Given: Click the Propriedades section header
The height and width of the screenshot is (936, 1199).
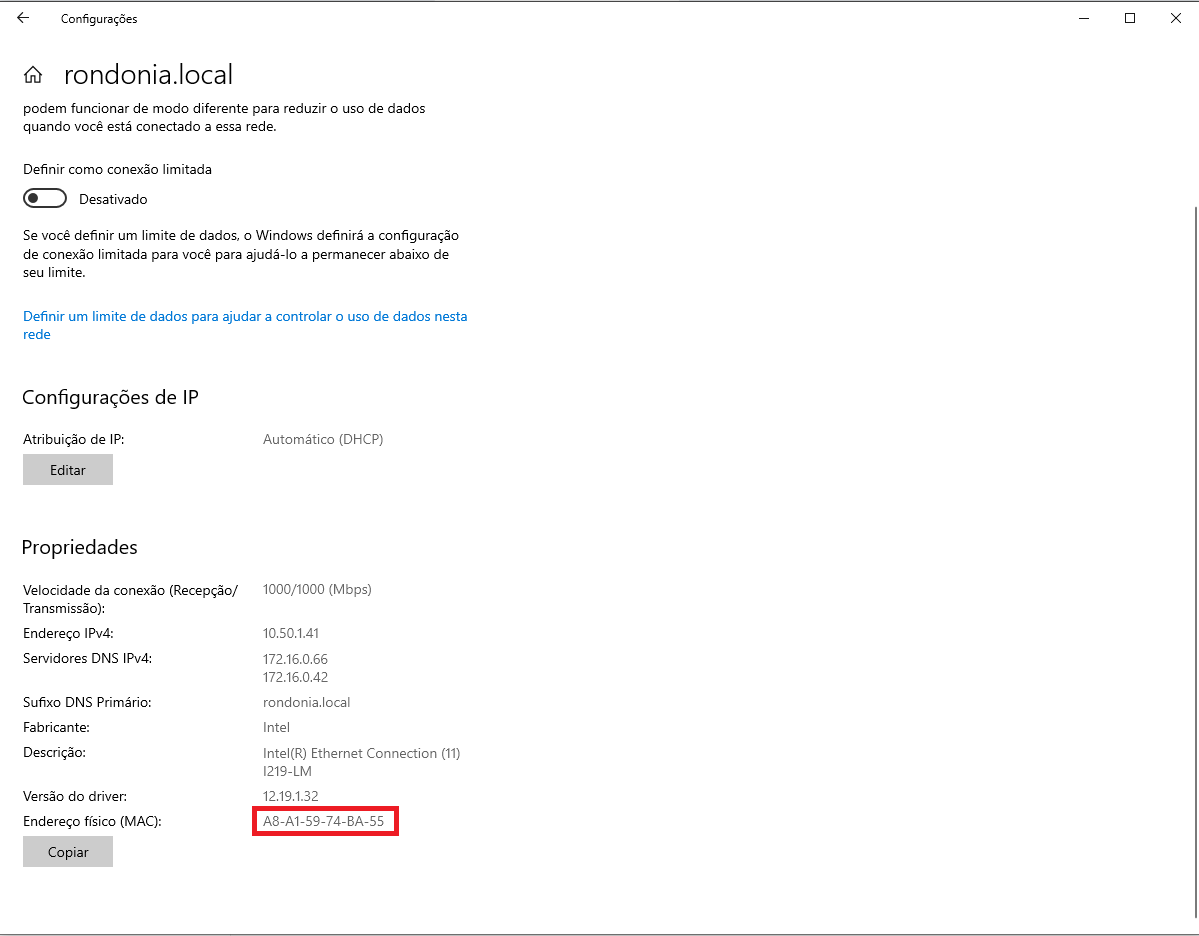Looking at the screenshot, I should pyautogui.click(x=80, y=547).
